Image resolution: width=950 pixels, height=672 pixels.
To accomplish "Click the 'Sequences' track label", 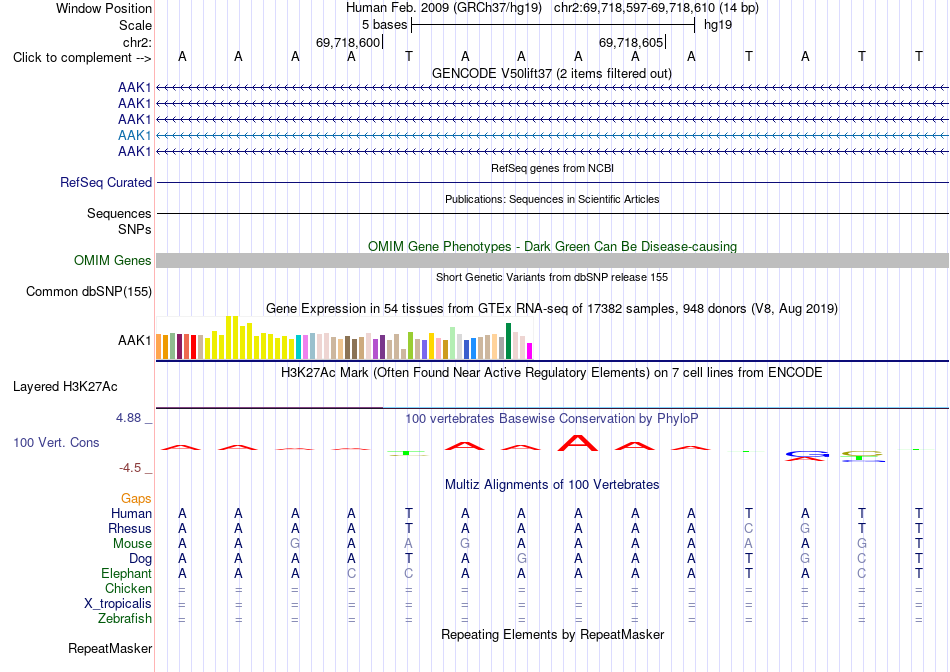I will point(119,213).
